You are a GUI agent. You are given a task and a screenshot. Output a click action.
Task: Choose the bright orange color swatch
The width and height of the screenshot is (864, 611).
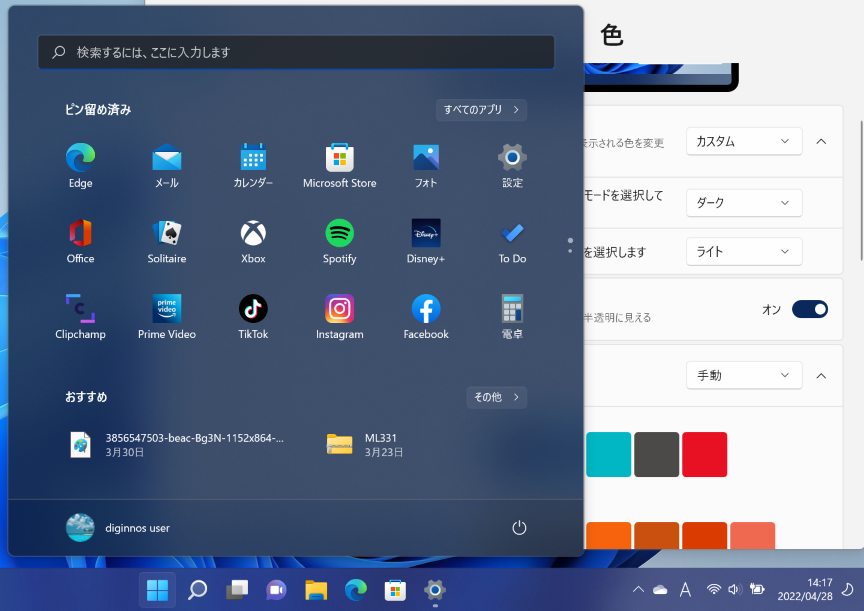click(608, 536)
